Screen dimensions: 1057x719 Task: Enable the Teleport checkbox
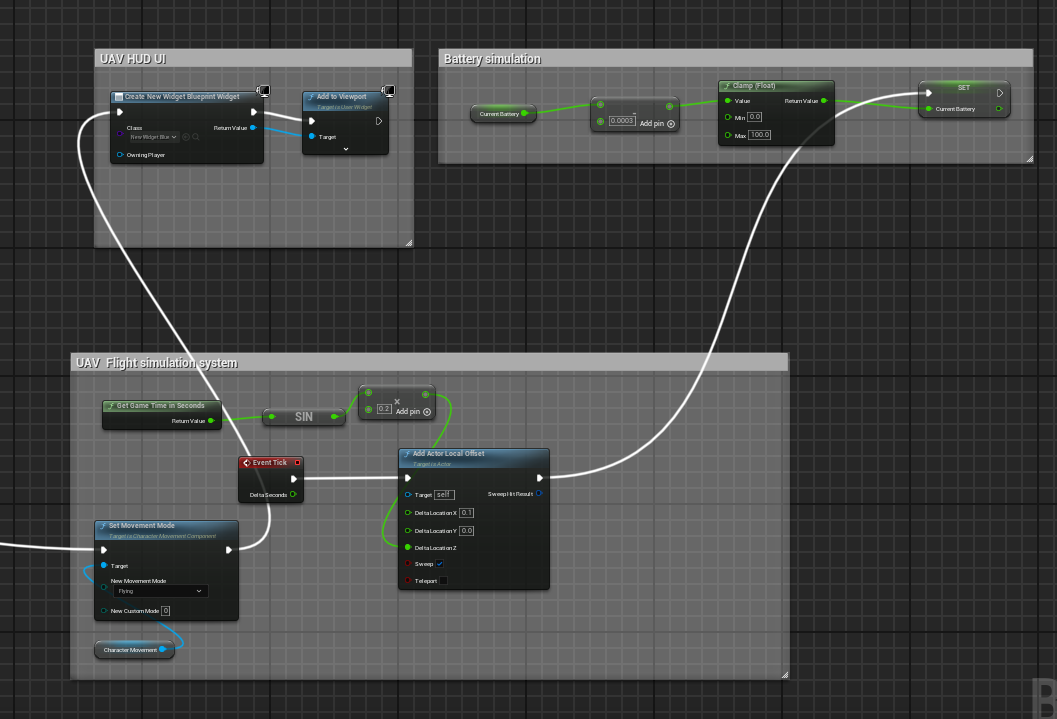[x=443, y=581]
